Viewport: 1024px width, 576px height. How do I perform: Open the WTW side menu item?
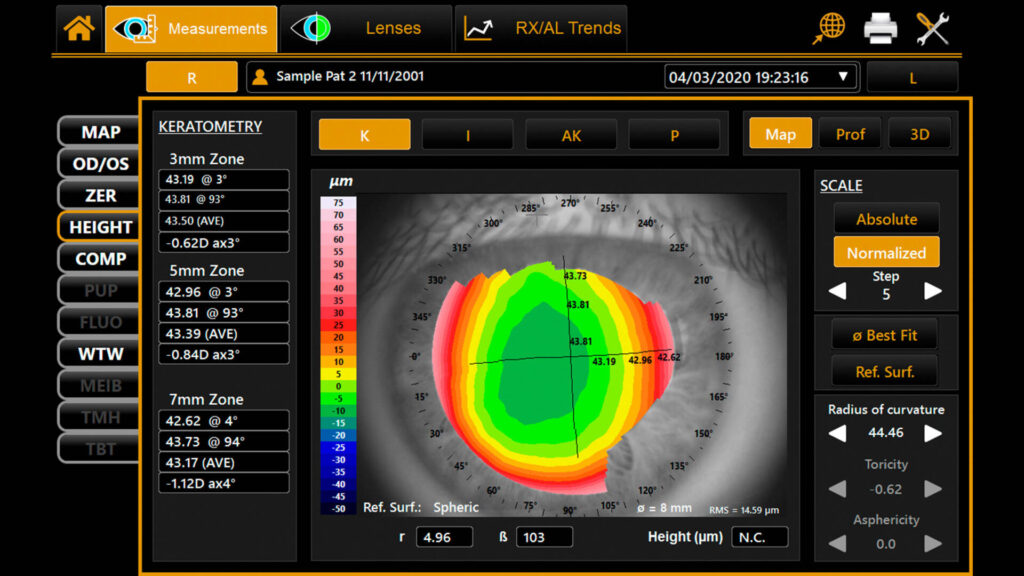(100, 354)
